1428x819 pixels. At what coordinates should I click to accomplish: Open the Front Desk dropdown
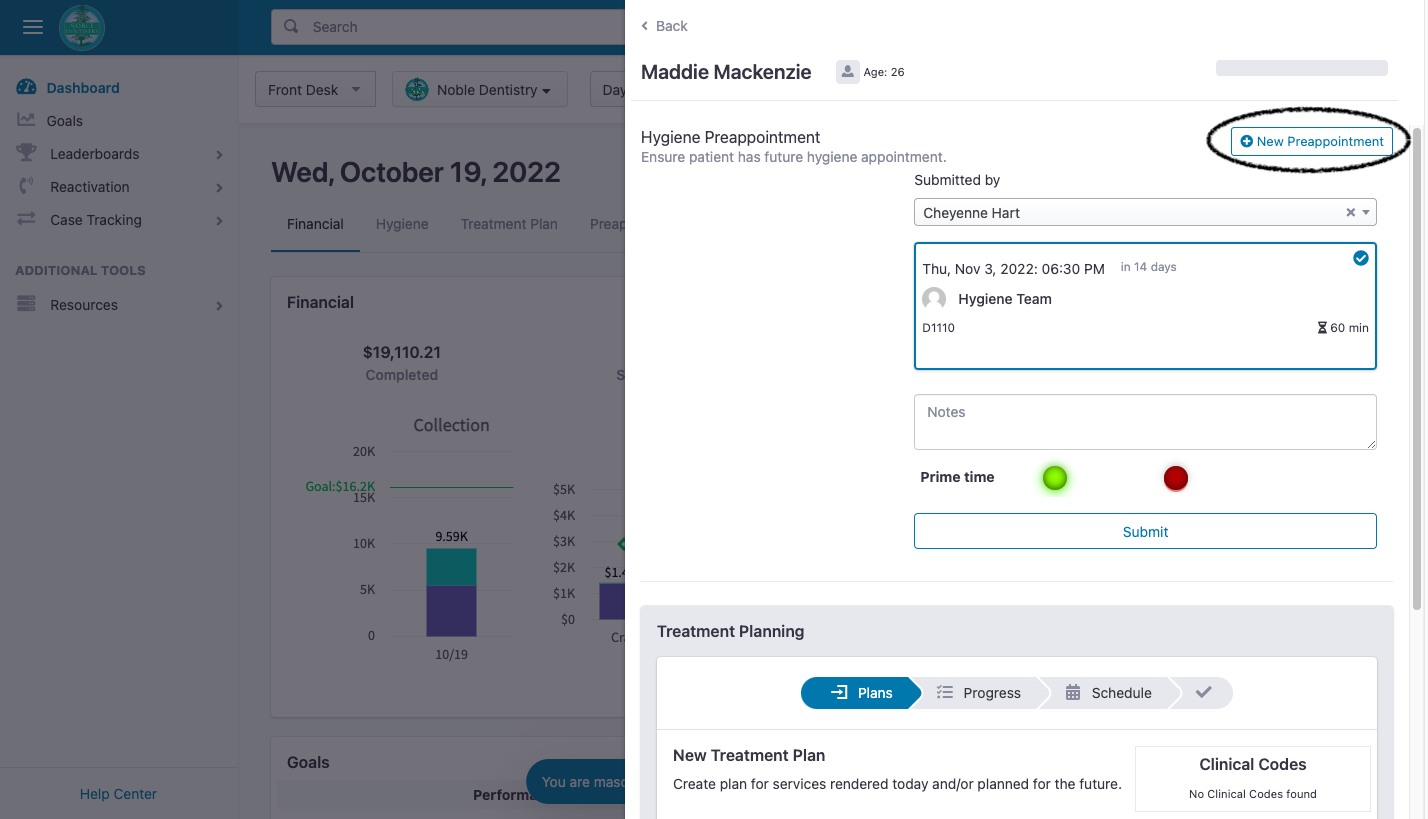pos(315,89)
